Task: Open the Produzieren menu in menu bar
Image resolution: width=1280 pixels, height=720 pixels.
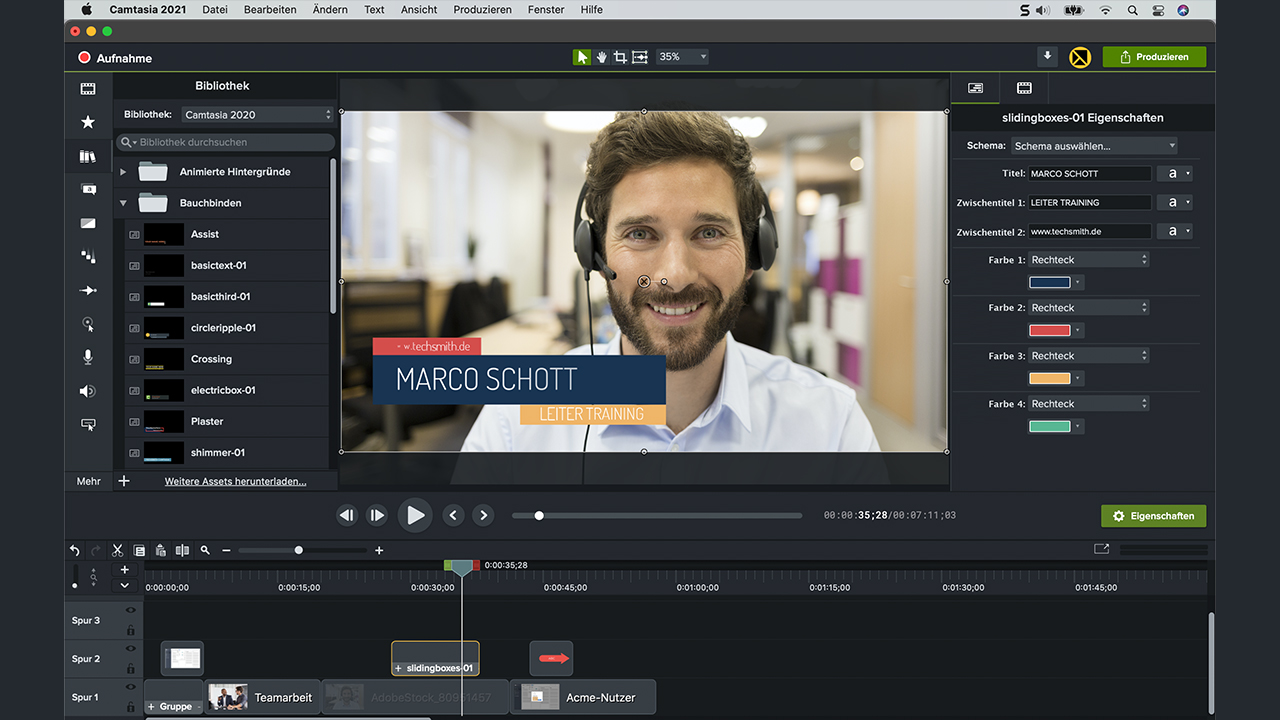Action: click(x=482, y=10)
